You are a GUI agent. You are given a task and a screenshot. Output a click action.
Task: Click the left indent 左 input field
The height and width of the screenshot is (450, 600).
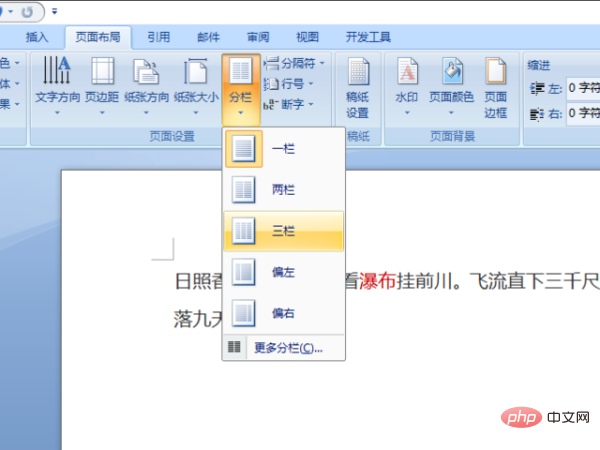(x=582, y=88)
